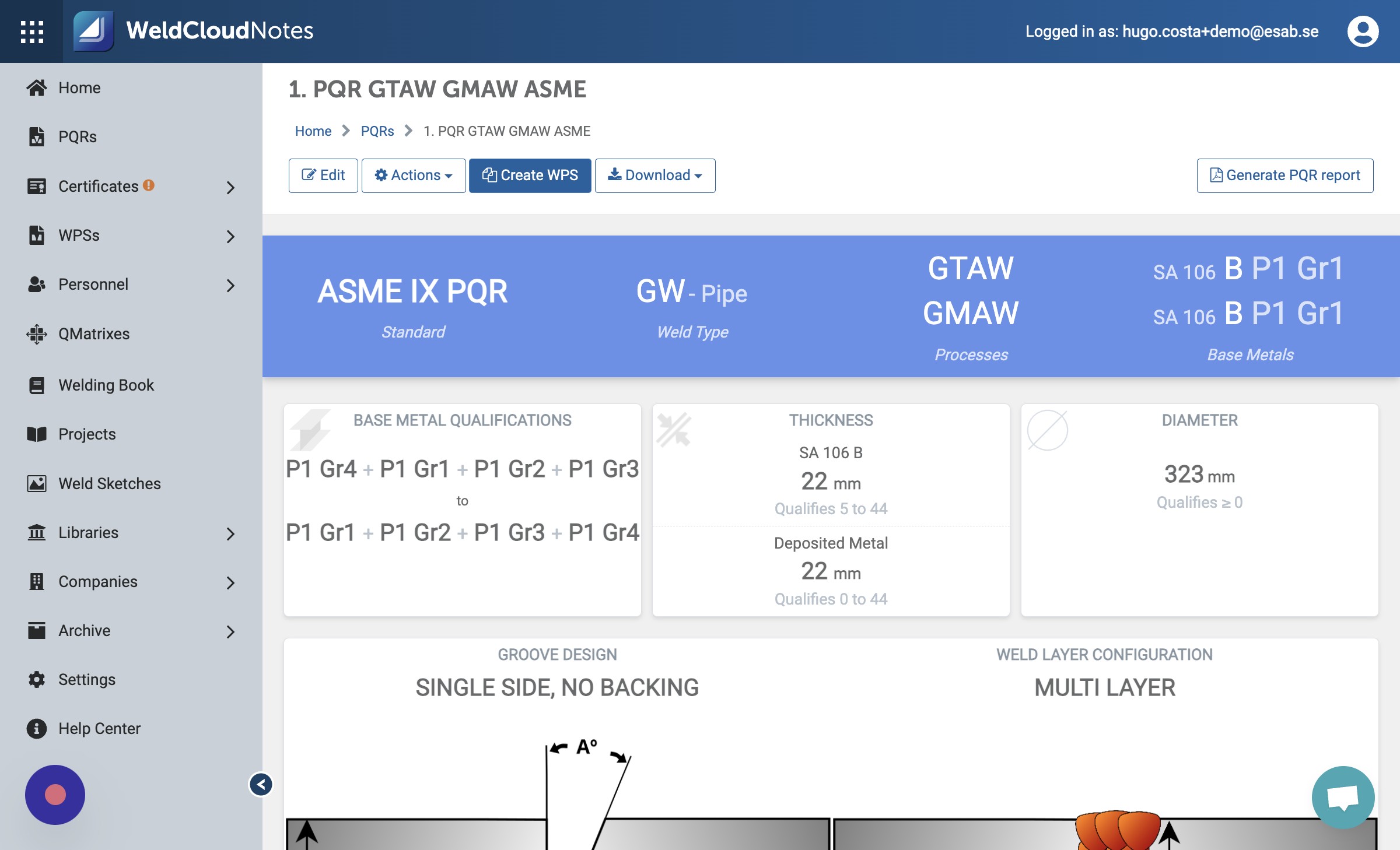Open QMatrixes in the sidebar
The image size is (1400, 850).
tap(94, 334)
